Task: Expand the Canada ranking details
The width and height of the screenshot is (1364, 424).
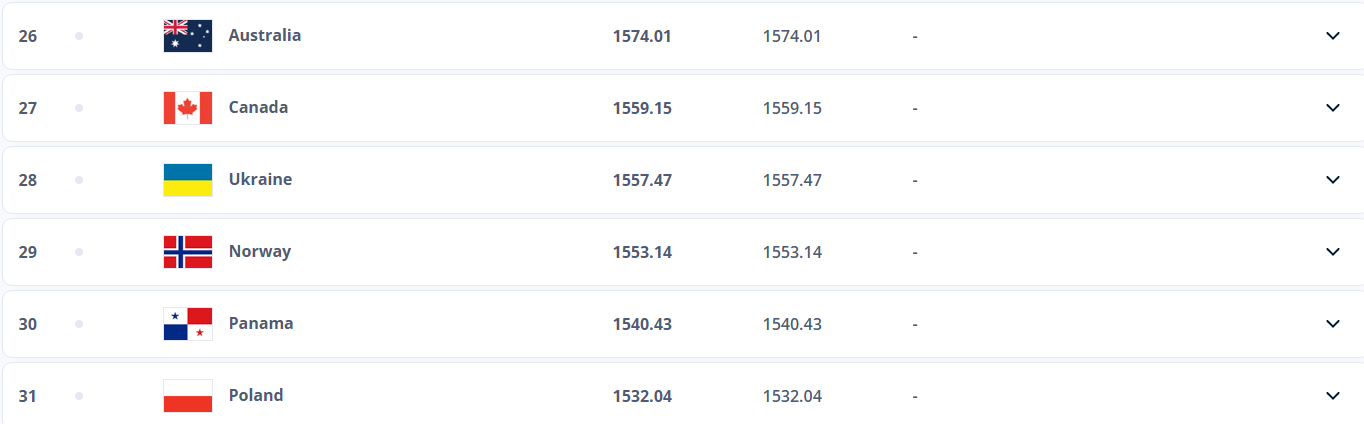Action: point(1332,108)
